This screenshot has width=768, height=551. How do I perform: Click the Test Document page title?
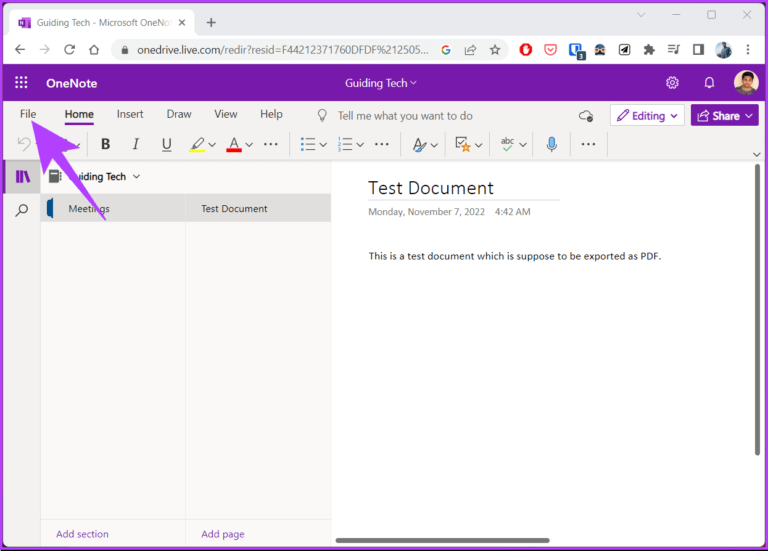point(431,188)
